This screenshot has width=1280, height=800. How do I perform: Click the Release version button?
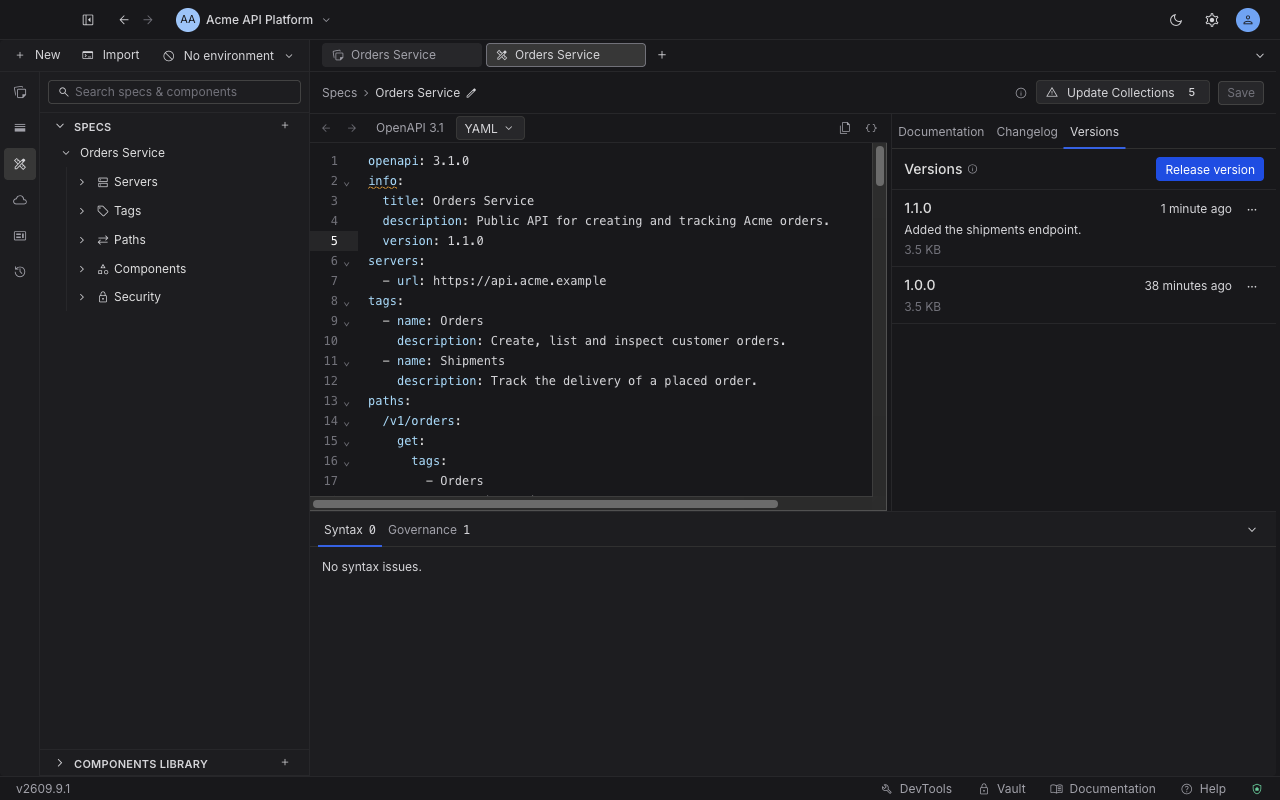click(1210, 169)
